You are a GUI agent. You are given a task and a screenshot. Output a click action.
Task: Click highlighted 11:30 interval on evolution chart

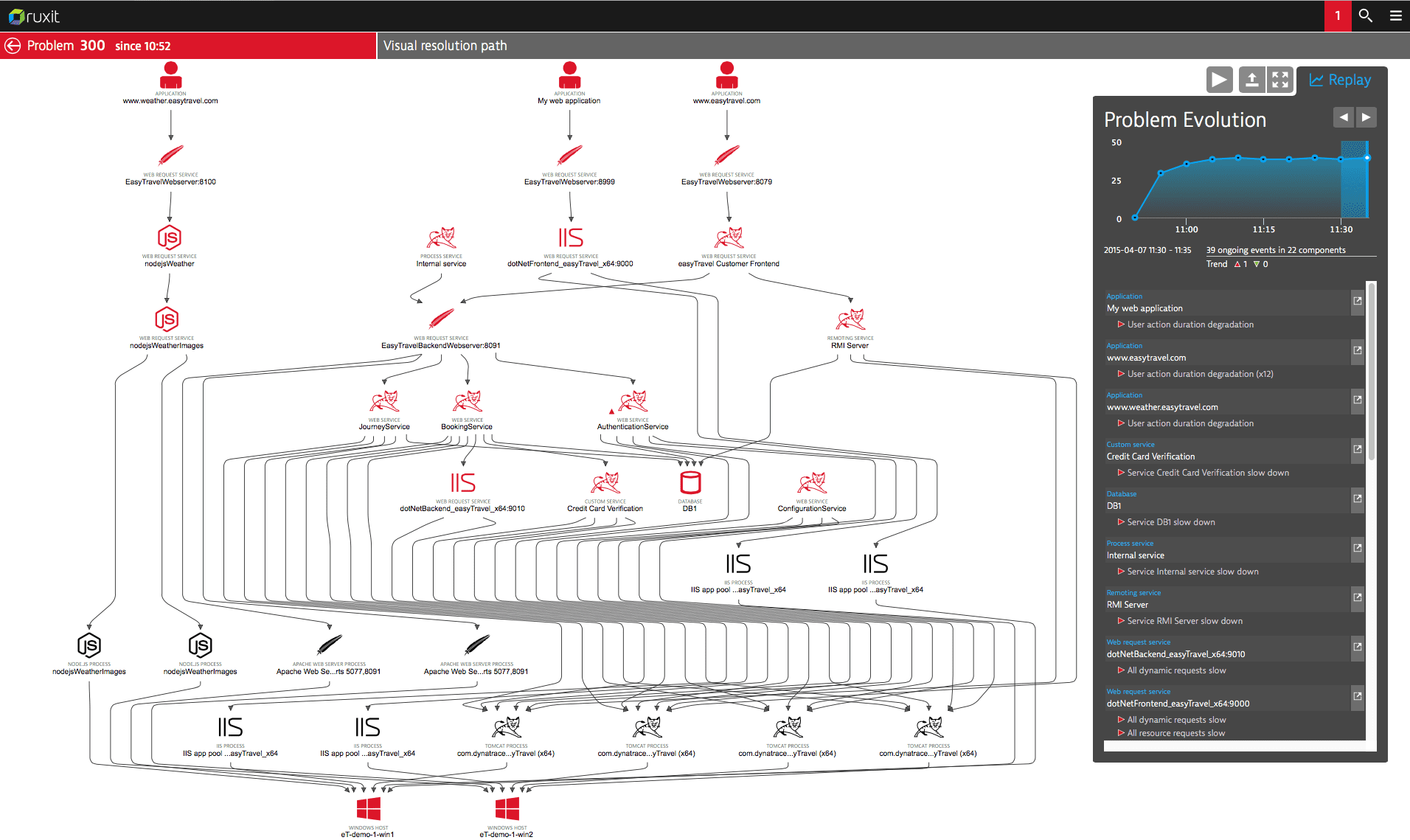point(1355,179)
